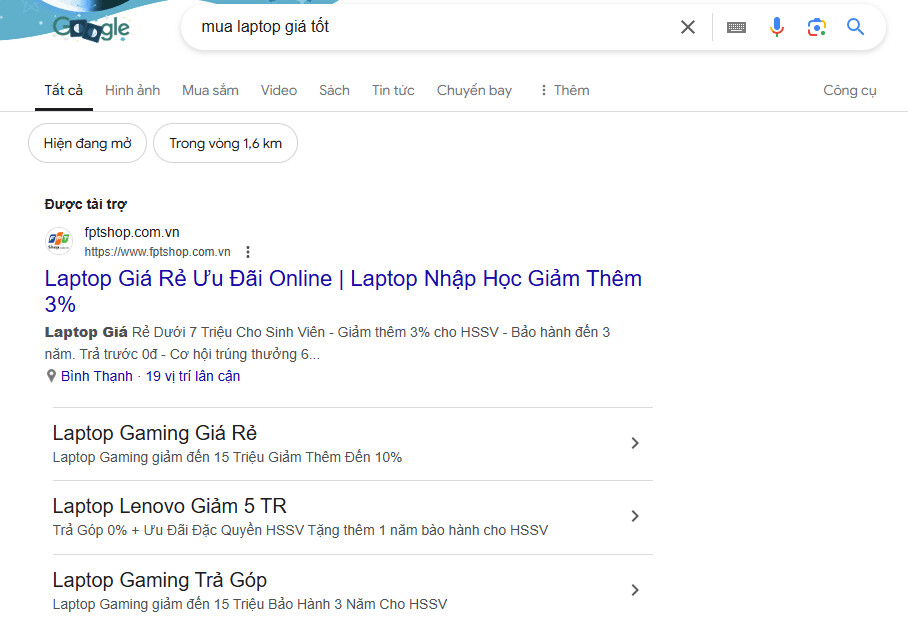Viewport: 908px width, 631px height.
Task: Expand the 'Thêm' more menu
Action: (565, 90)
